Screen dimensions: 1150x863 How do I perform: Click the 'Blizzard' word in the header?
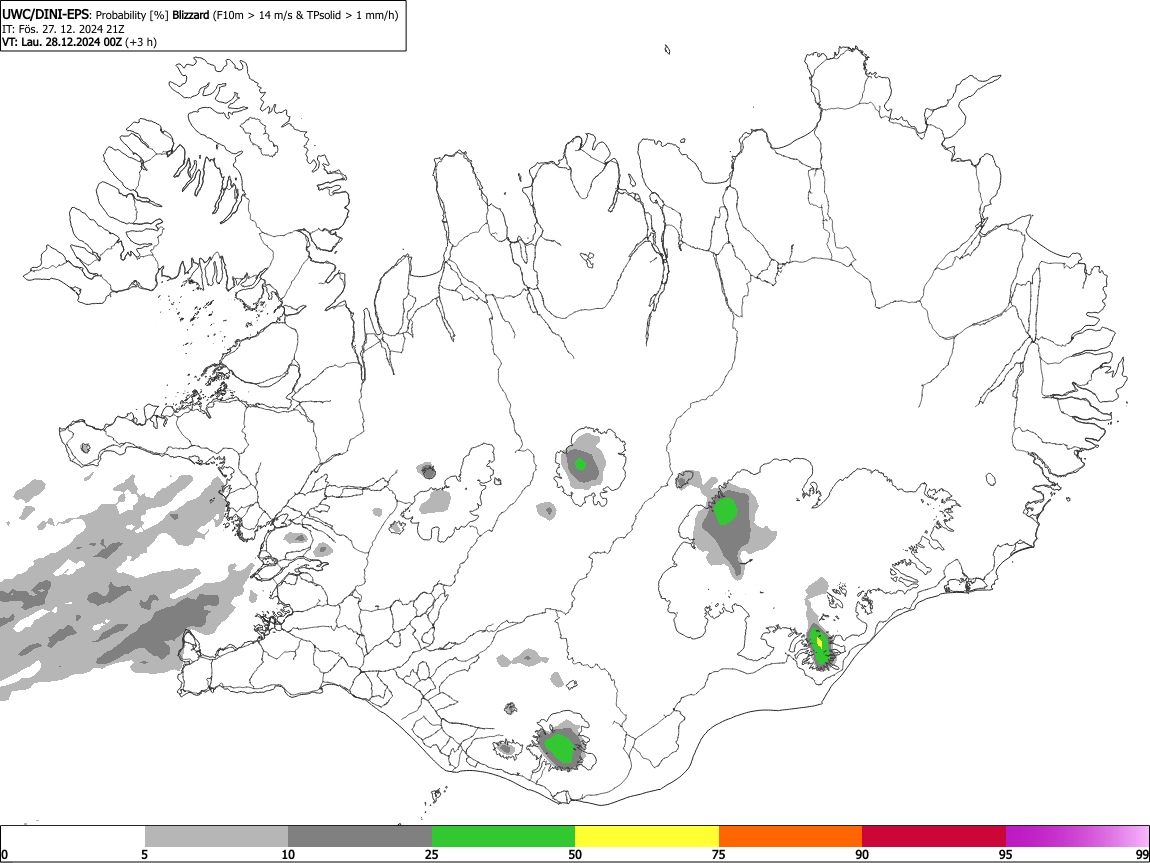pyautogui.click(x=191, y=15)
